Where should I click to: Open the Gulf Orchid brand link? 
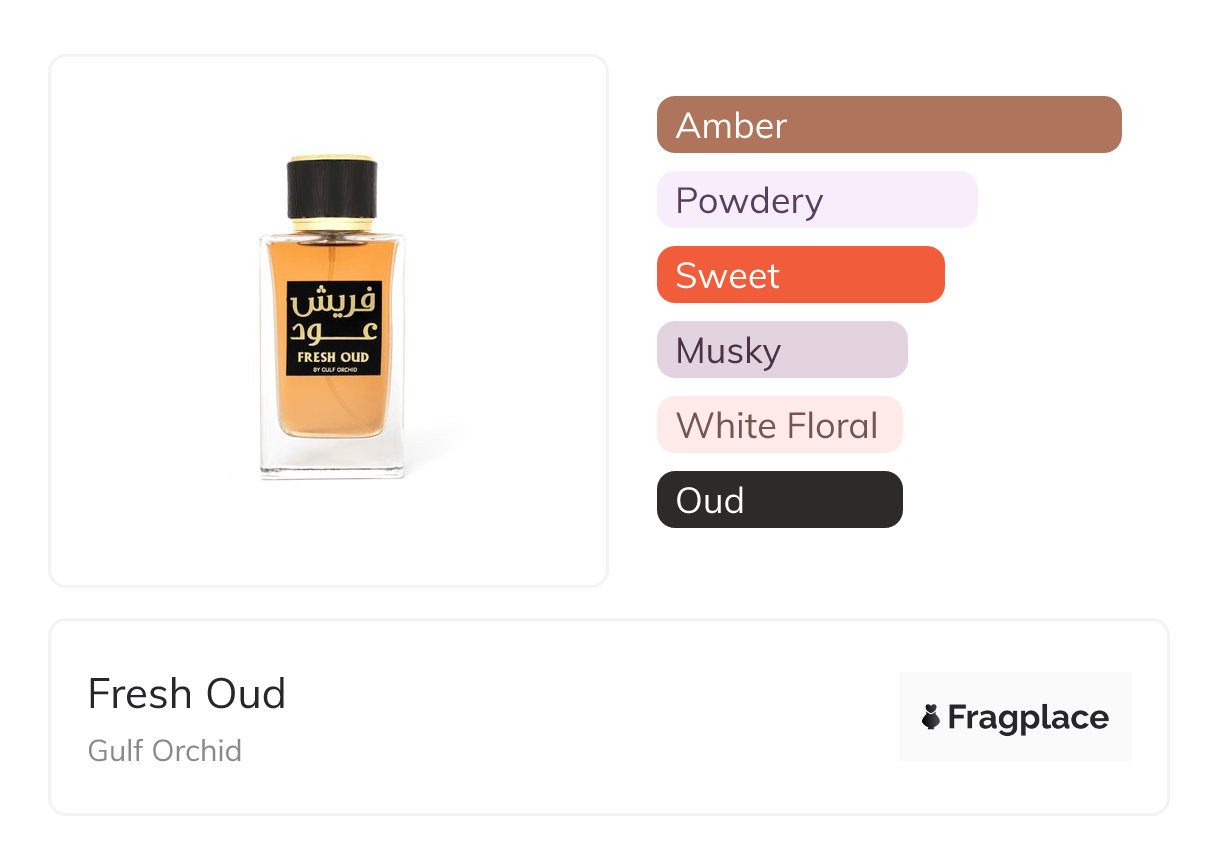[x=165, y=751]
